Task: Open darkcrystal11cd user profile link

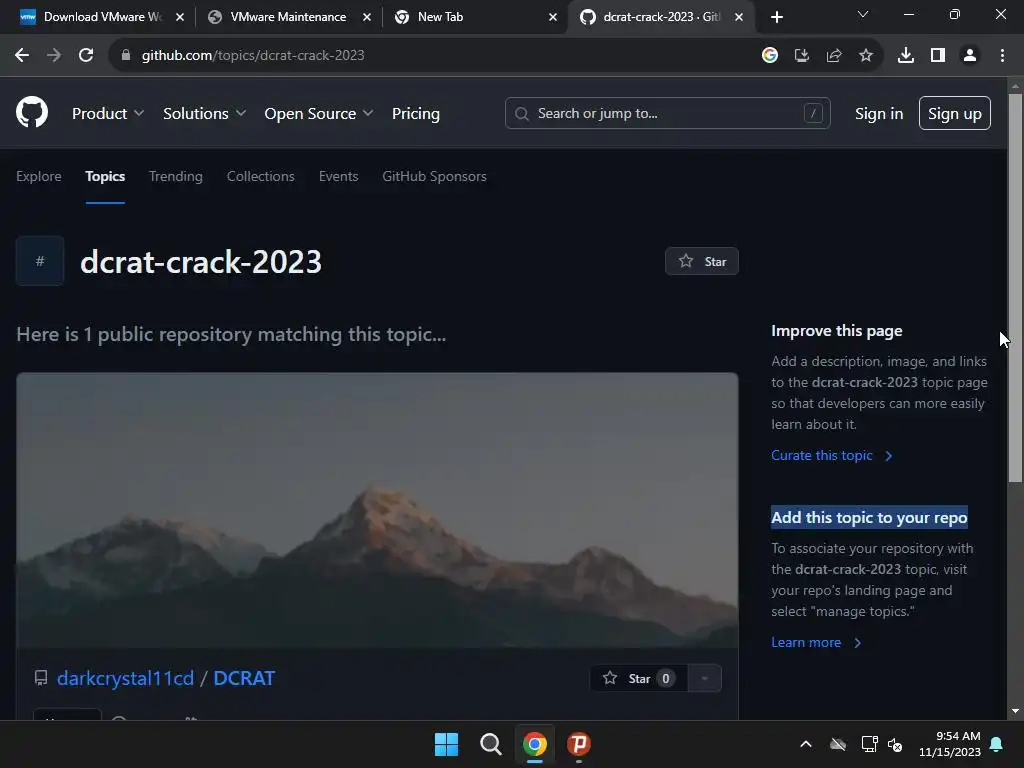Action: pos(125,678)
